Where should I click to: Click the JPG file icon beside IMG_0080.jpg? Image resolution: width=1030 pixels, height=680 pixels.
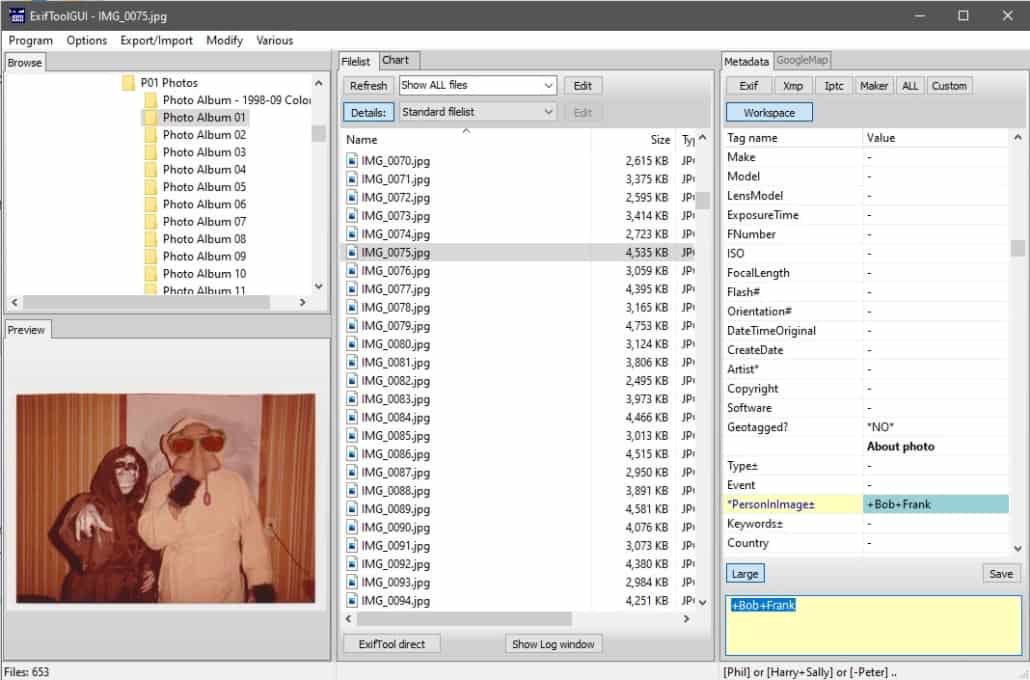(352, 344)
